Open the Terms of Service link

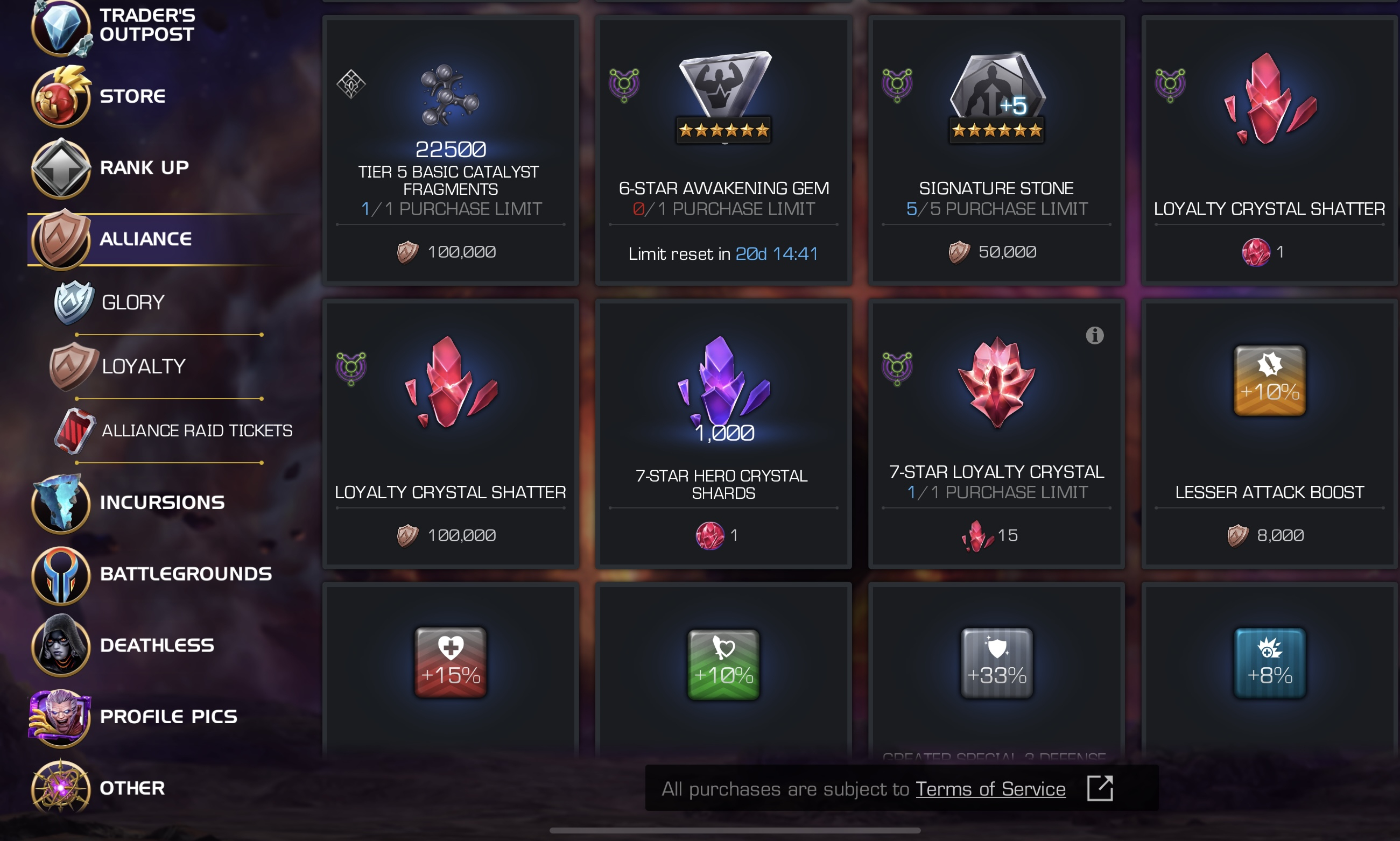[x=990, y=788]
